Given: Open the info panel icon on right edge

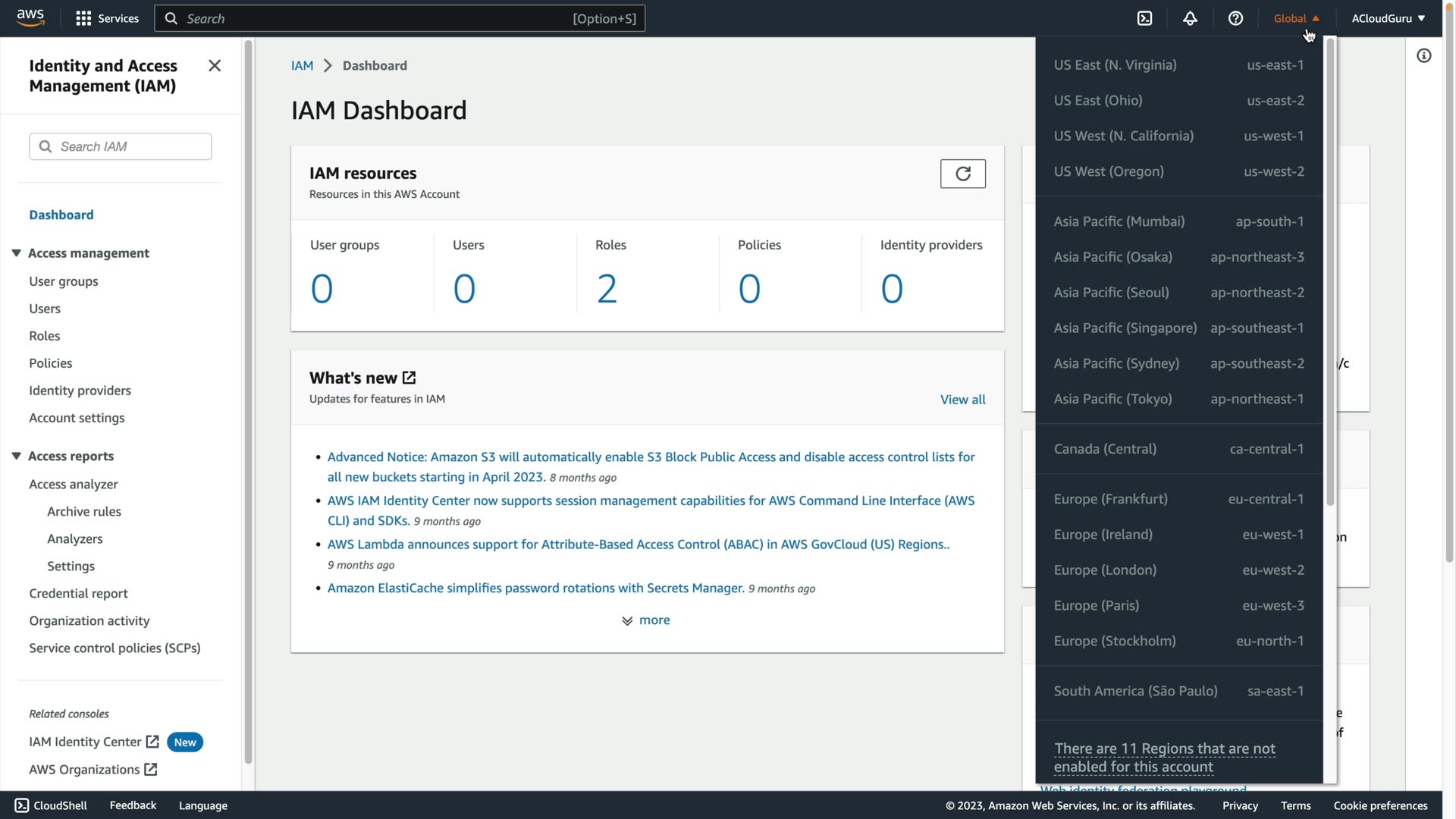Looking at the screenshot, I should click(x=1423, y=55).
